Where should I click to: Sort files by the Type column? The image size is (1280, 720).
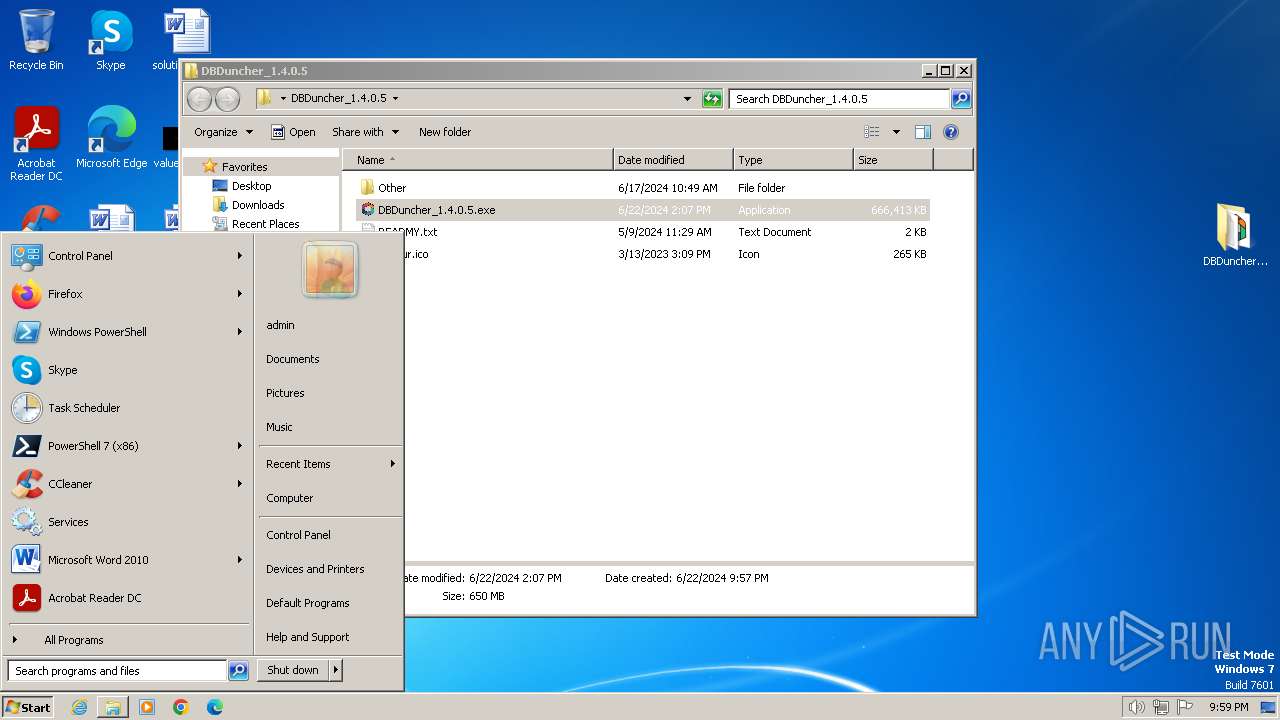coord(793,160)
